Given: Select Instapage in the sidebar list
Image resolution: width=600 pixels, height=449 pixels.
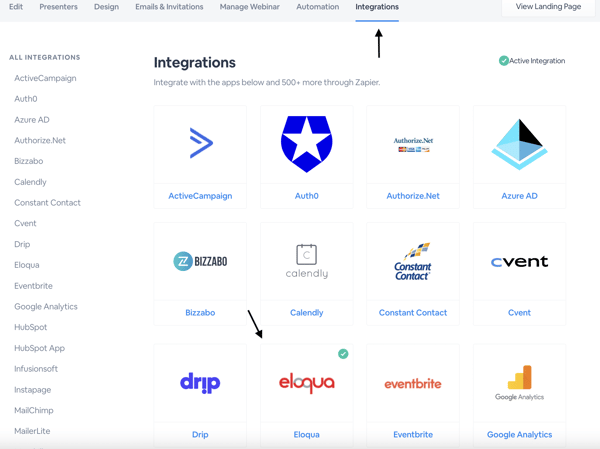Looking at the screenshot, I should click(x=33, y=390).
